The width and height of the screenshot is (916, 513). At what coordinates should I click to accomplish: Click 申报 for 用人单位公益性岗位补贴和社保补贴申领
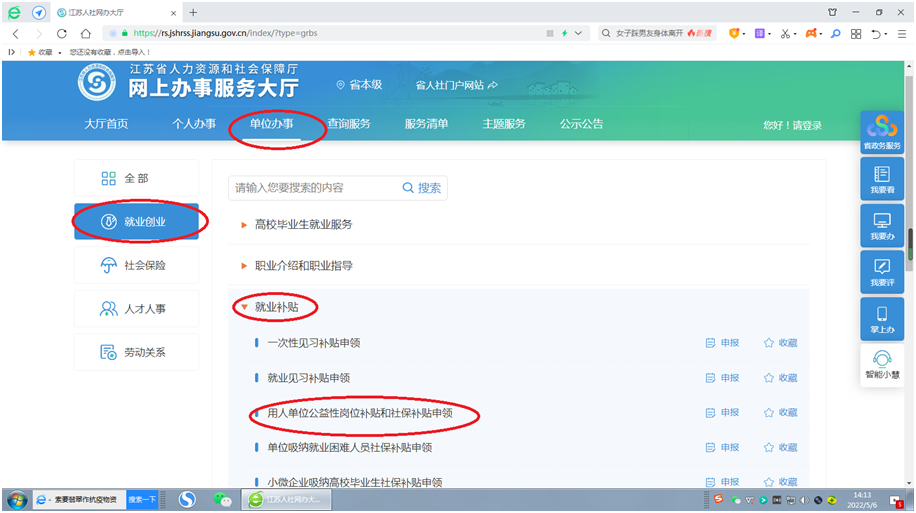pos(722,413)
